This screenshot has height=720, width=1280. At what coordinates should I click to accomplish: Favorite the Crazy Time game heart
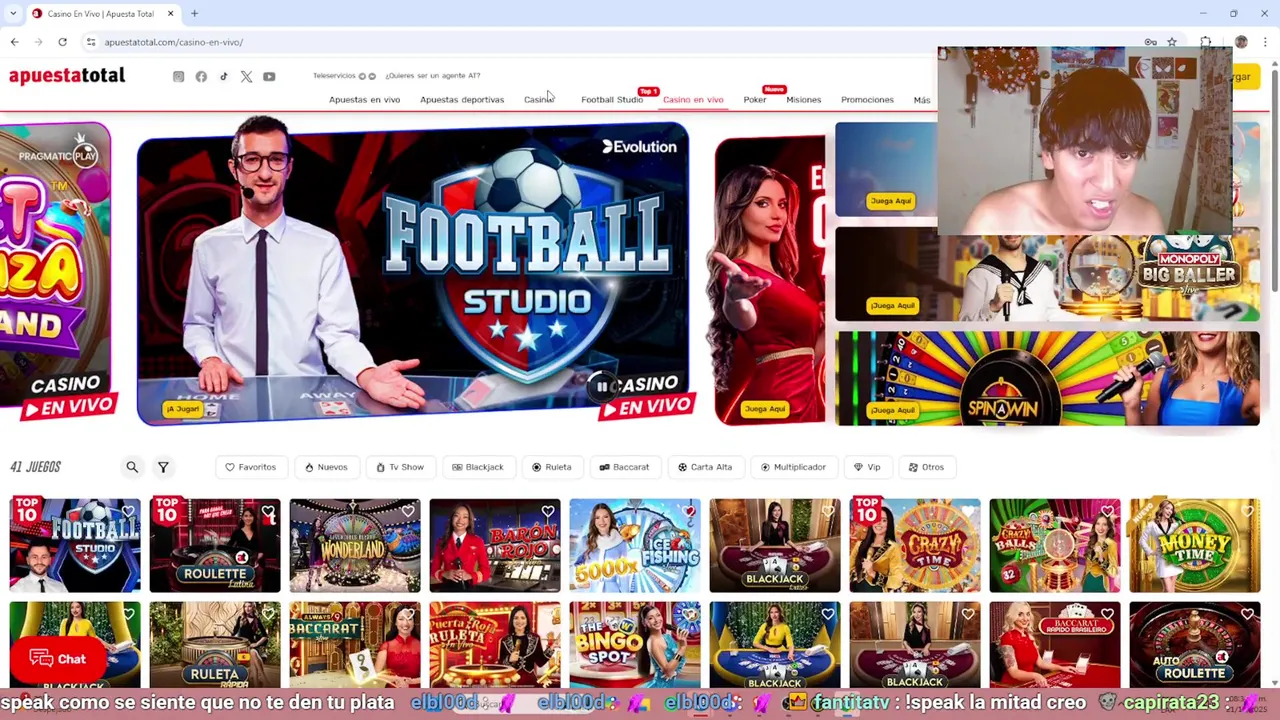(968, 512)
